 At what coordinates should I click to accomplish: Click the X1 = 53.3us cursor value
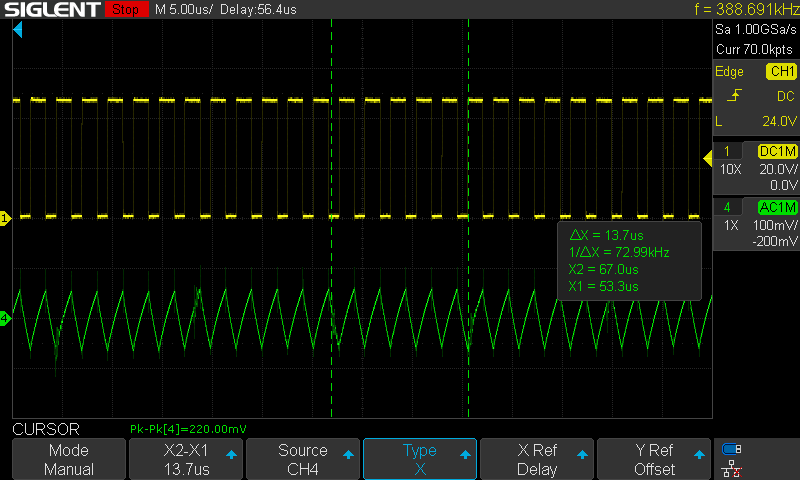[603, 286]
